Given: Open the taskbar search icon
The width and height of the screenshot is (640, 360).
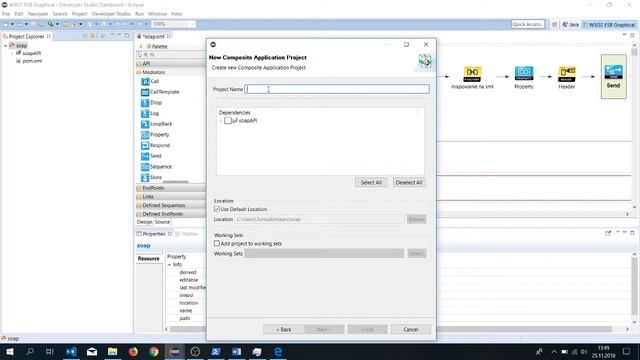Looking at the screenshot, I should 30,351.
